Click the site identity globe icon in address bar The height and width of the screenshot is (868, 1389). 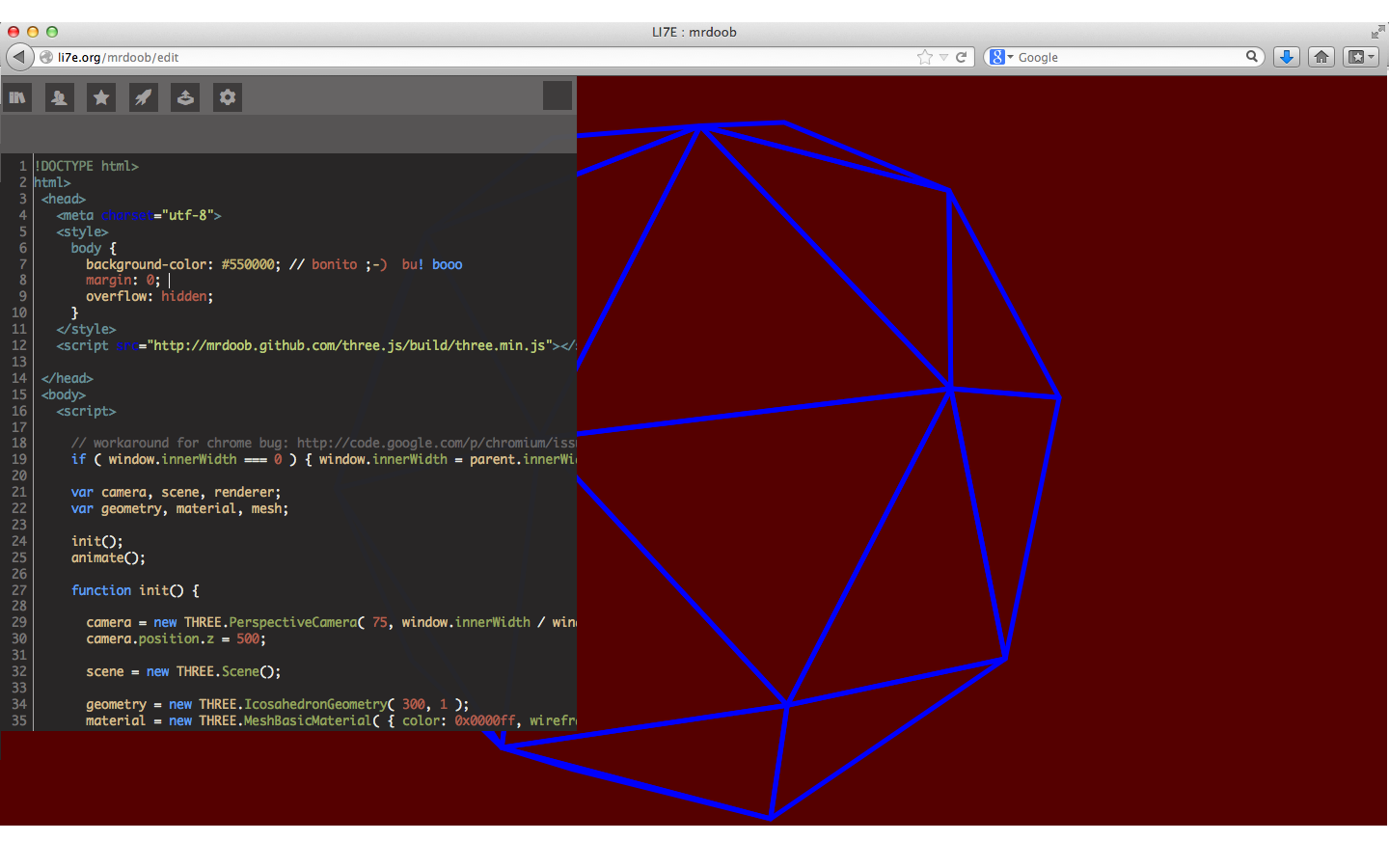tap(46, 57)
